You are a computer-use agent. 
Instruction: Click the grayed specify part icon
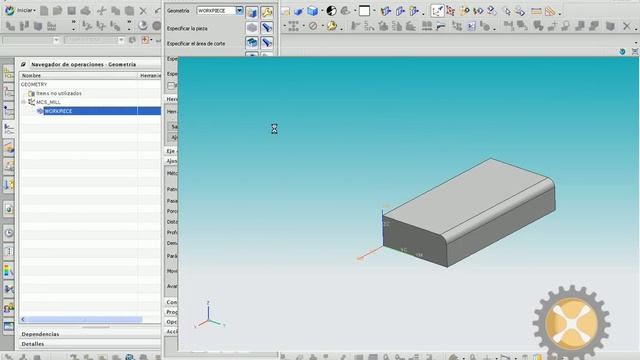(x=252, y=28)
